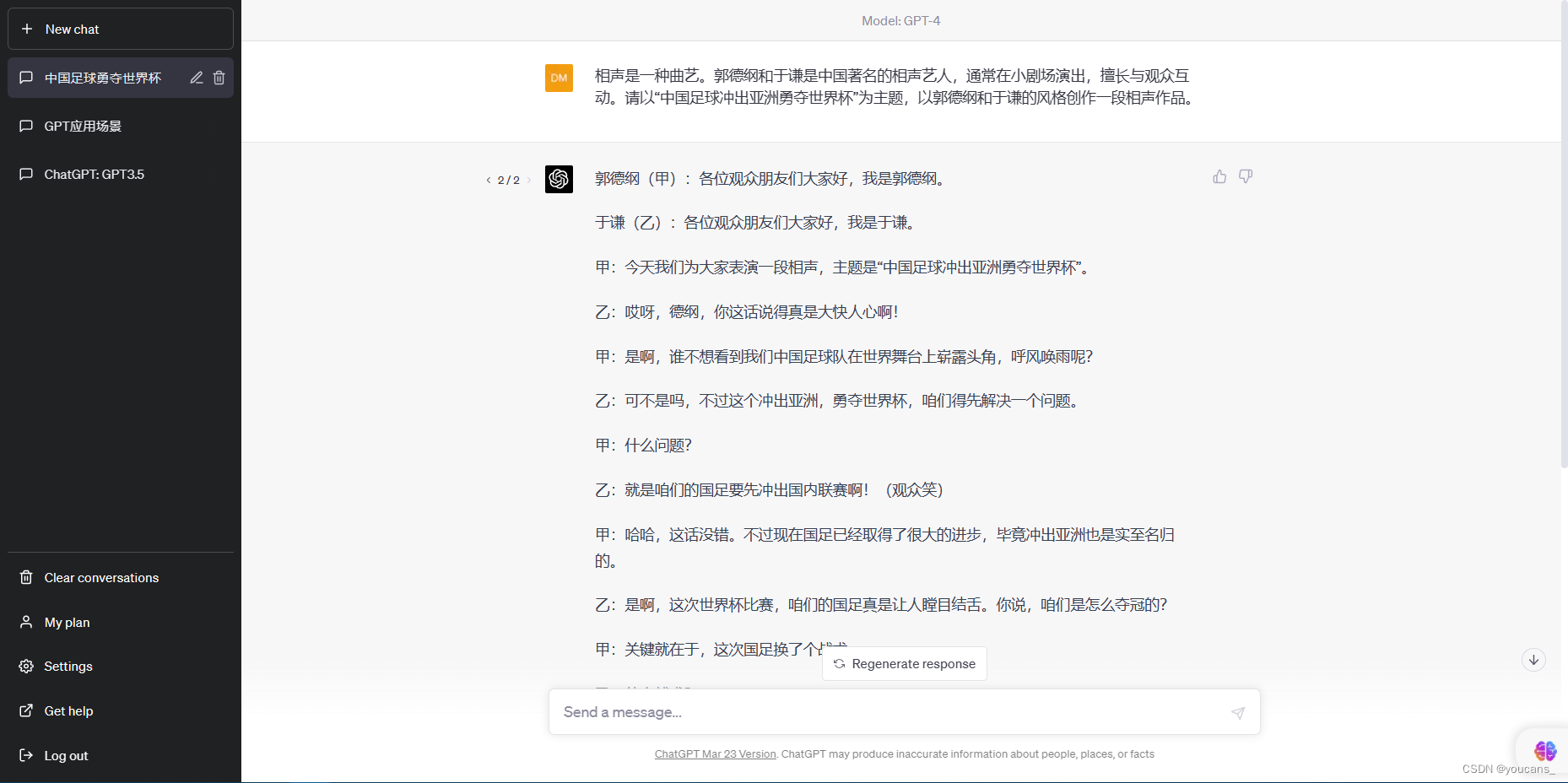This screenshot has height=783, width=1568.
Task: Delete the 中国足球勇夺世界杯 chat with trash icon
Action: (219, 78)
